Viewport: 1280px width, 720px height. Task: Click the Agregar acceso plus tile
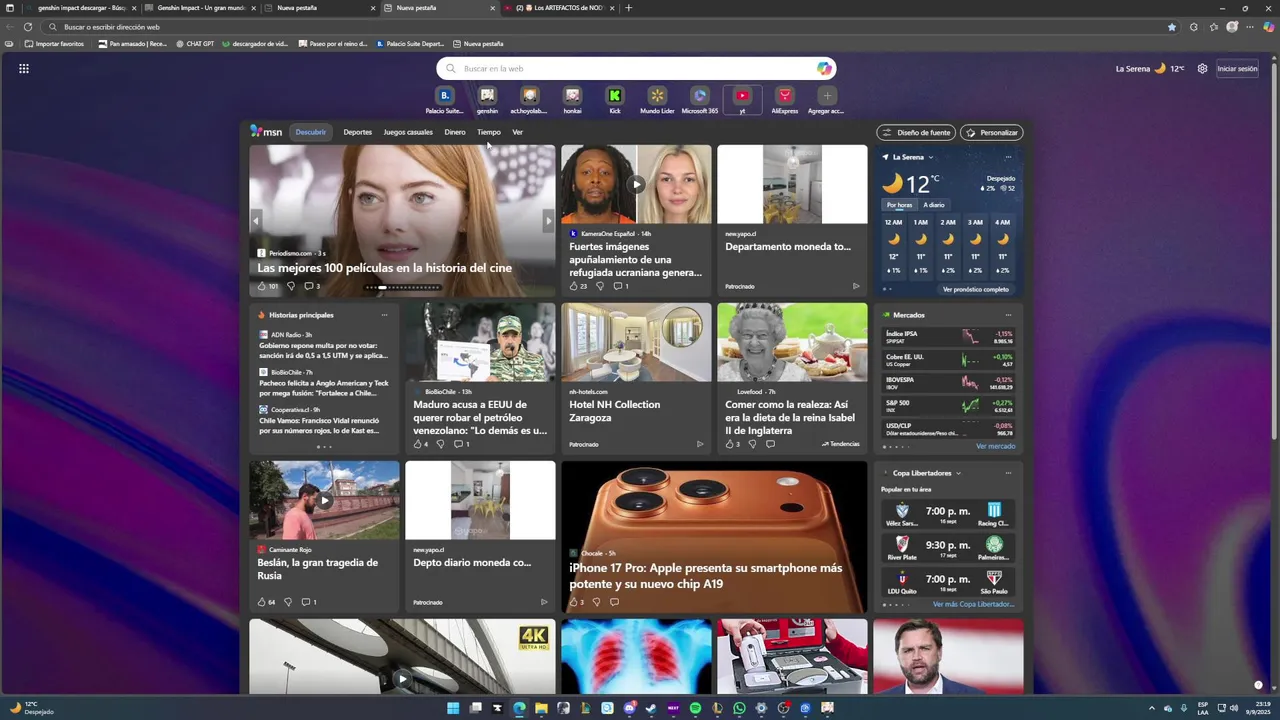tap(826, 100)
